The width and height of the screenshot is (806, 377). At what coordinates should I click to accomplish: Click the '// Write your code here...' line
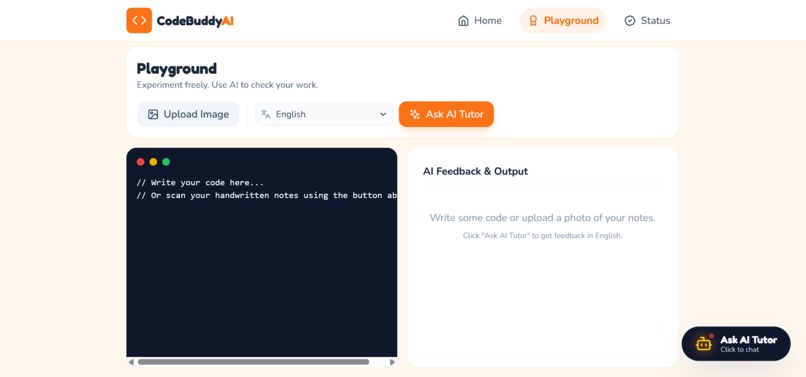pos(200,183)
